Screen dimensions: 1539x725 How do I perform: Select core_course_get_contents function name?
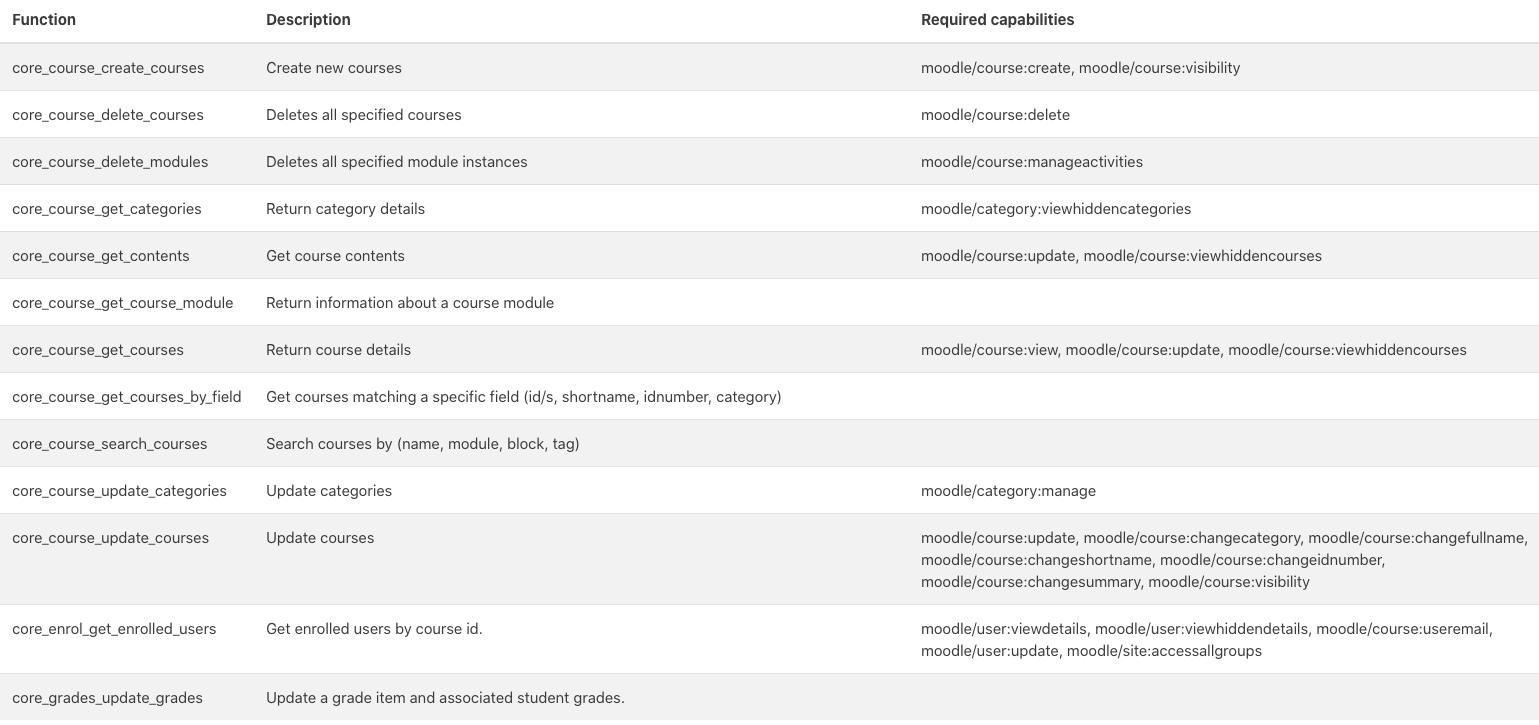tap(101, 256)
